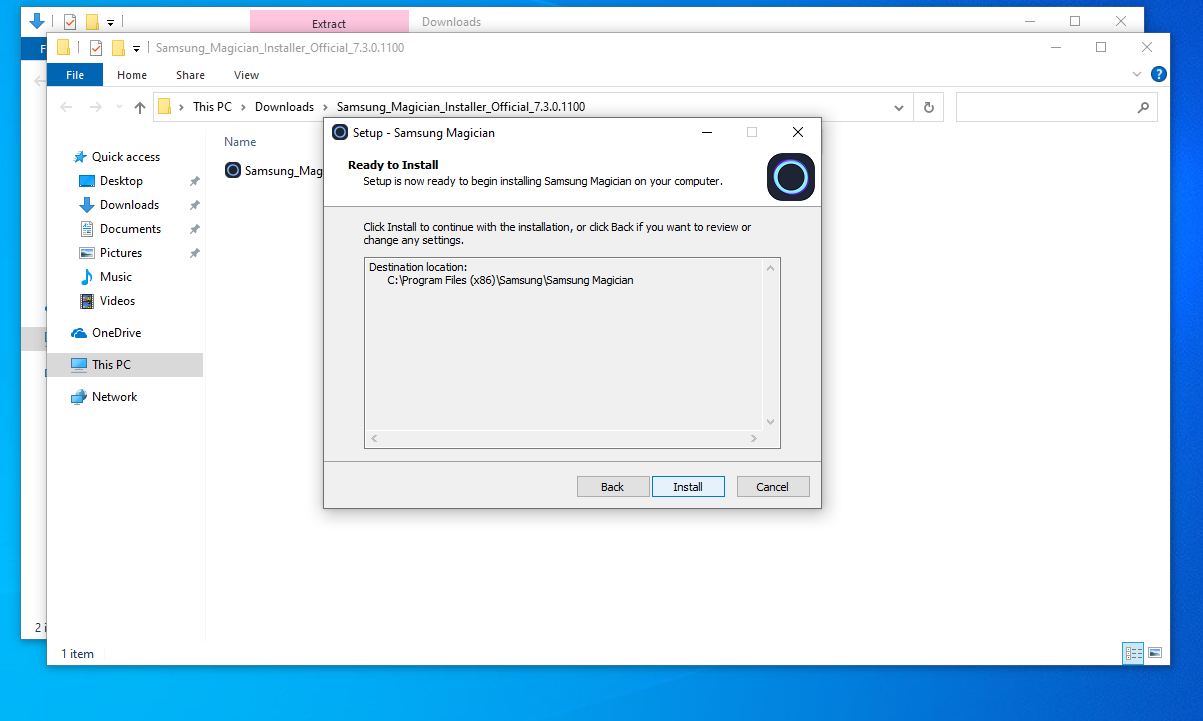Viewport: 1203px width, 721px height.
Task: Click Back in the setup dialog
Action: click(613, 487)
